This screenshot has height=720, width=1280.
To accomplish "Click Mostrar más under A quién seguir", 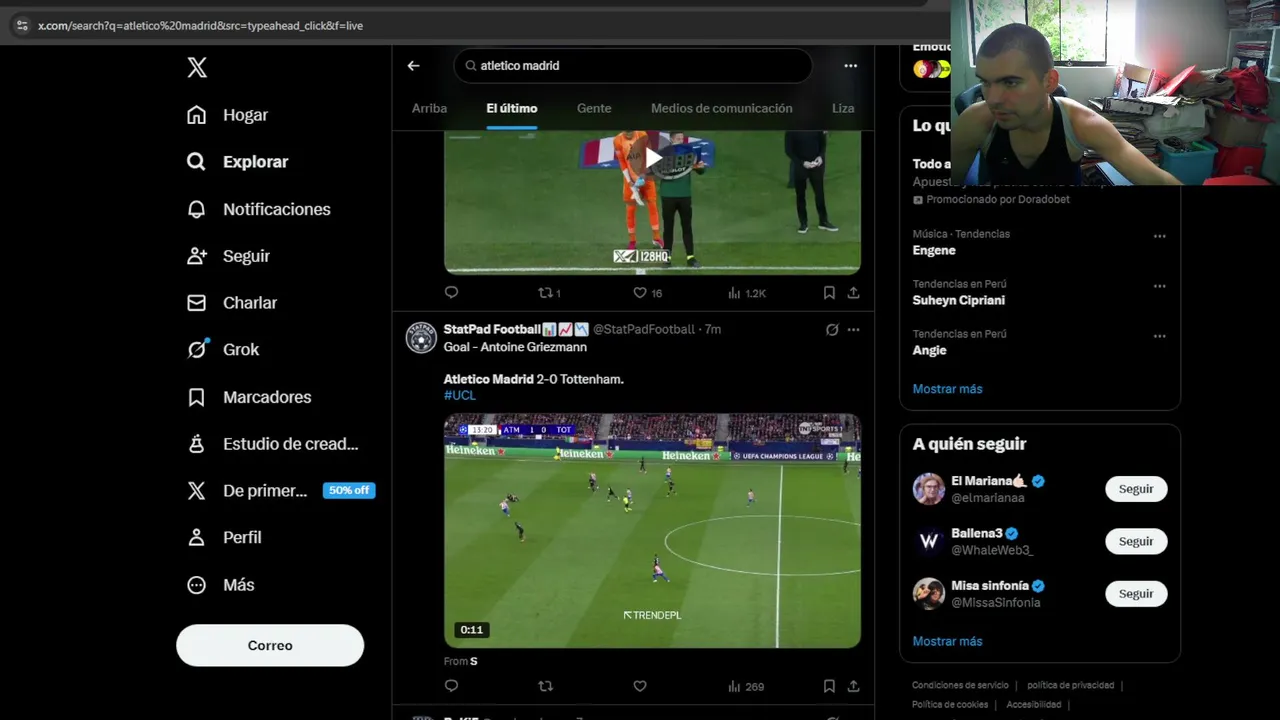I will point(947,642).
